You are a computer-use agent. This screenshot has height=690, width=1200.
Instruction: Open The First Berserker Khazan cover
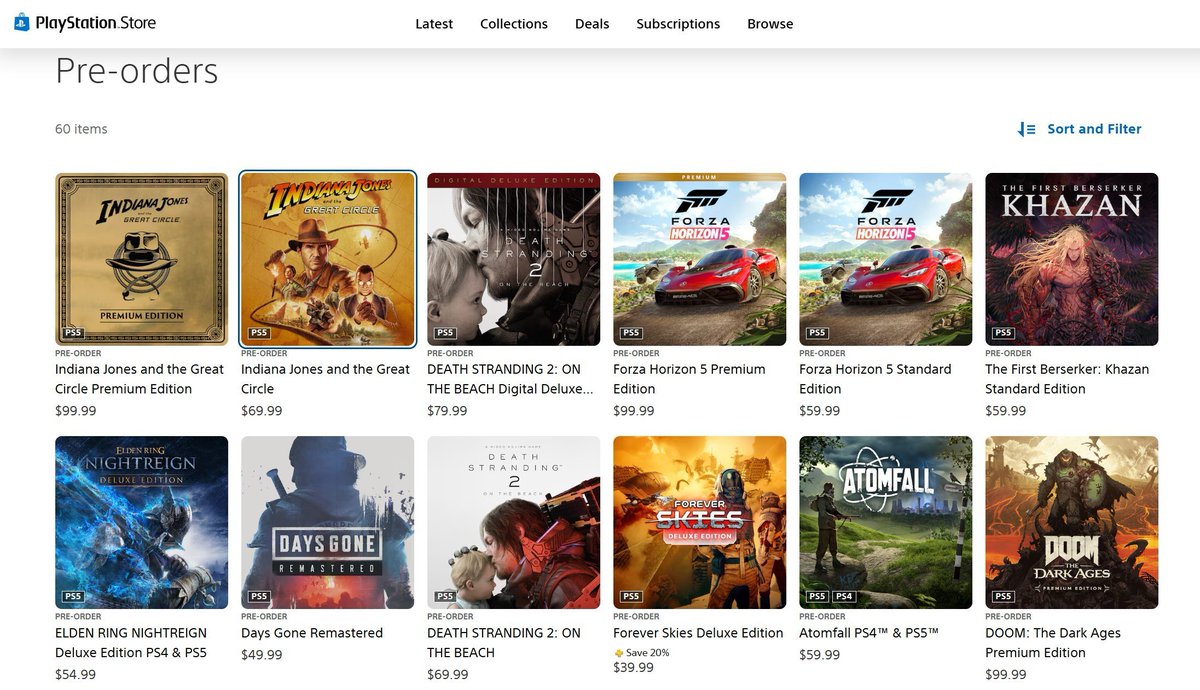pos(1072,260)
